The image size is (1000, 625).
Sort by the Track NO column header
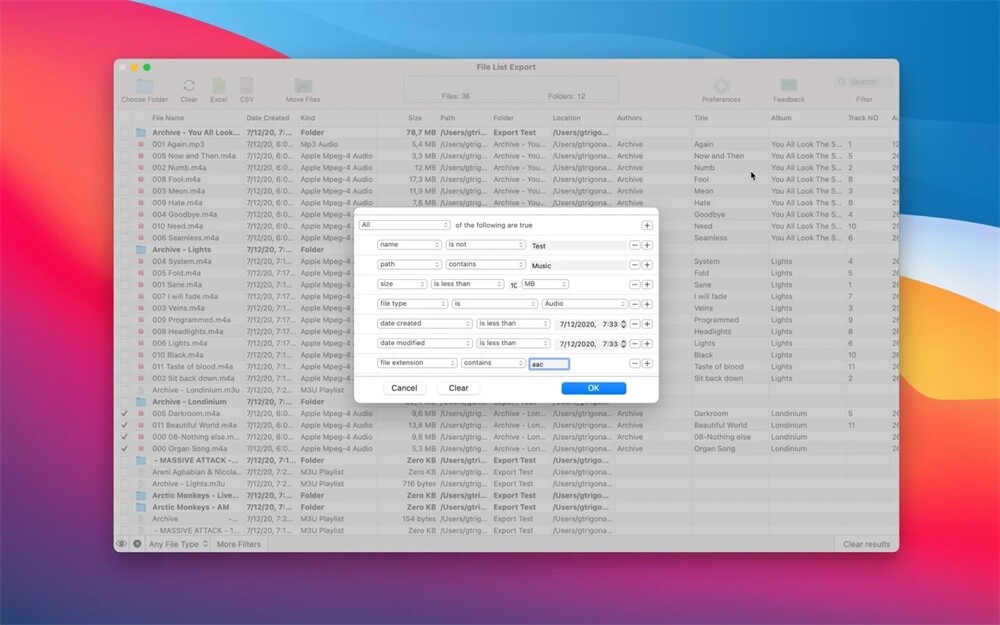coord(863,118)
